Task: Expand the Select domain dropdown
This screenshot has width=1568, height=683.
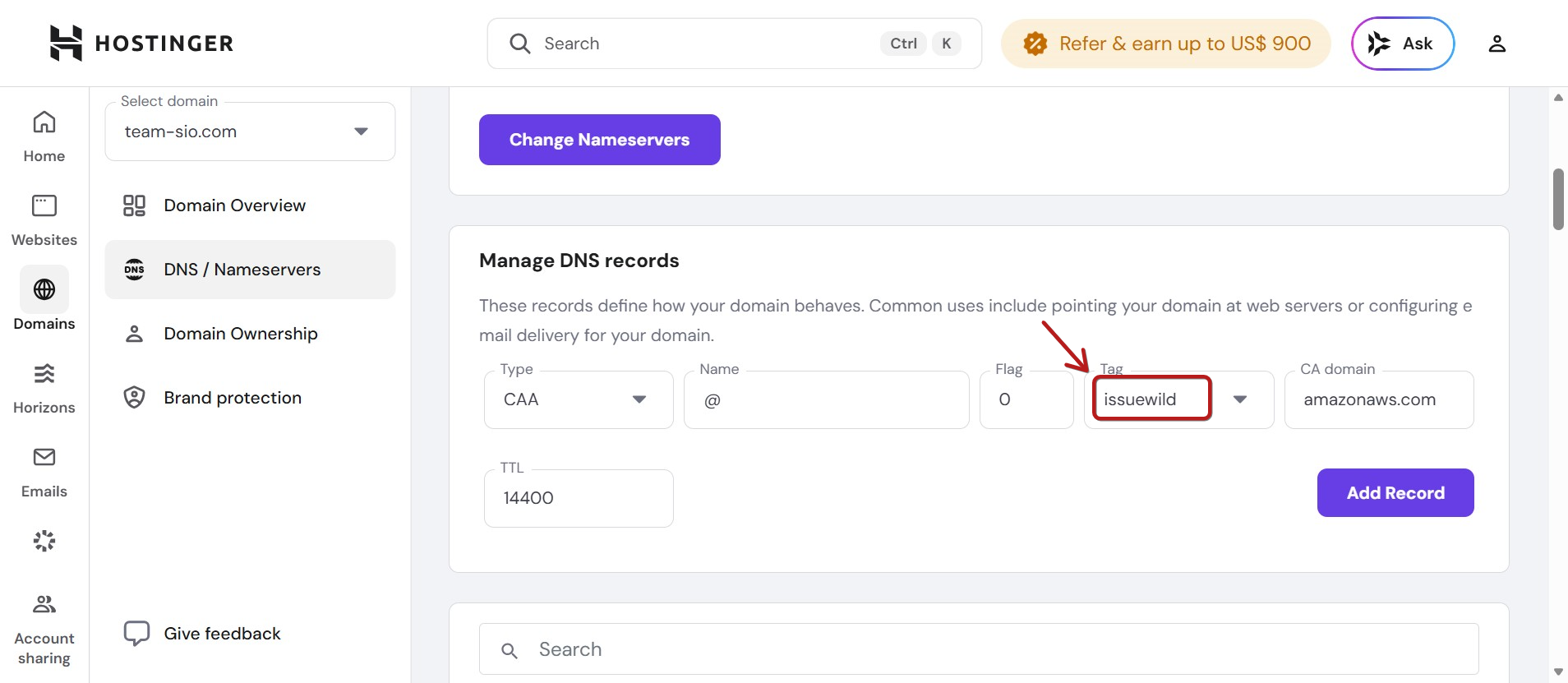Action: 250,132
